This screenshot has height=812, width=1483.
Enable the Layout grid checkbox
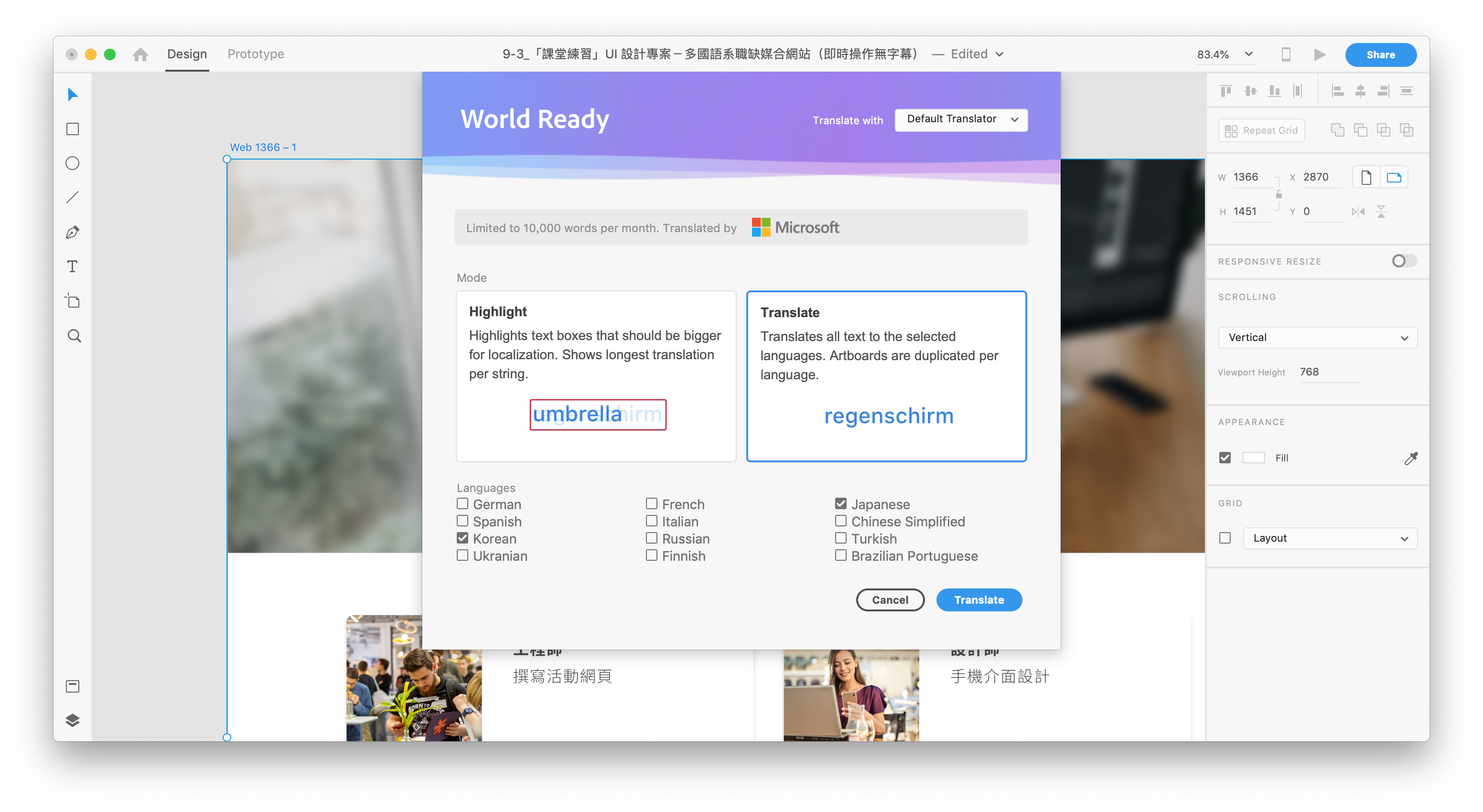(x=1225, y=538)
